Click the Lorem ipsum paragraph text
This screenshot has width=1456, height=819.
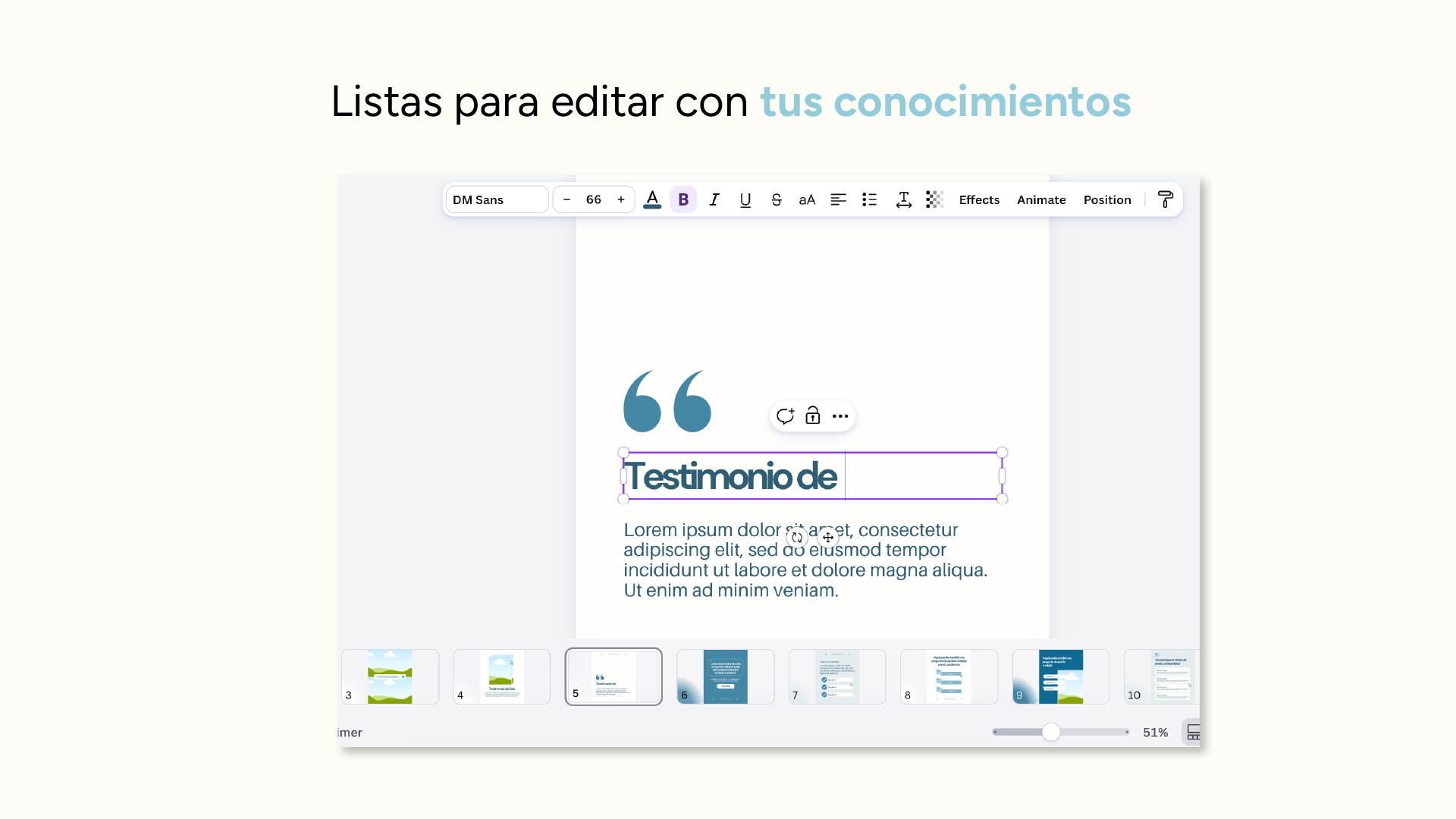(x=805, y=560)
